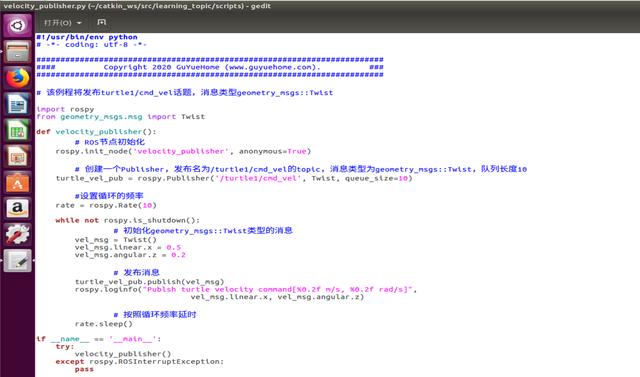Place cursor on the shebang python line

87,37
